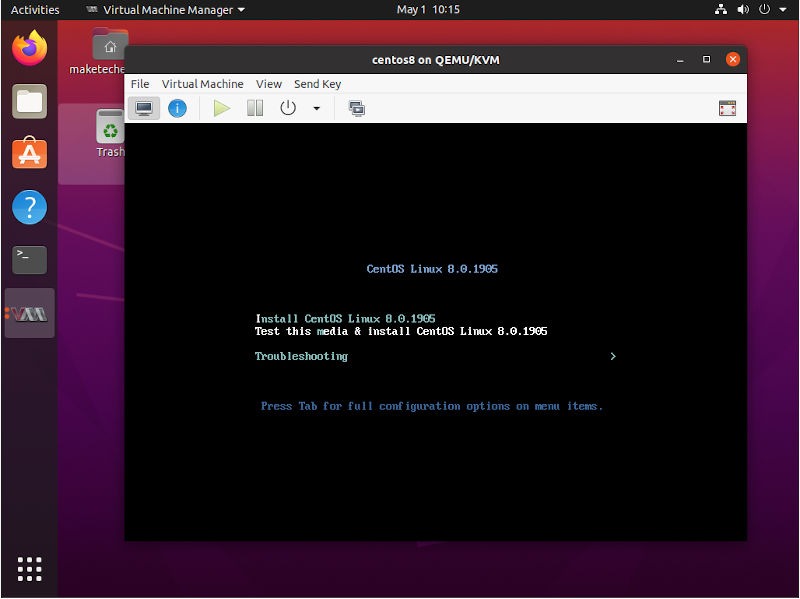800x599 pixels.
Task: Click the Run VM play icon
Action: [221, 108]
